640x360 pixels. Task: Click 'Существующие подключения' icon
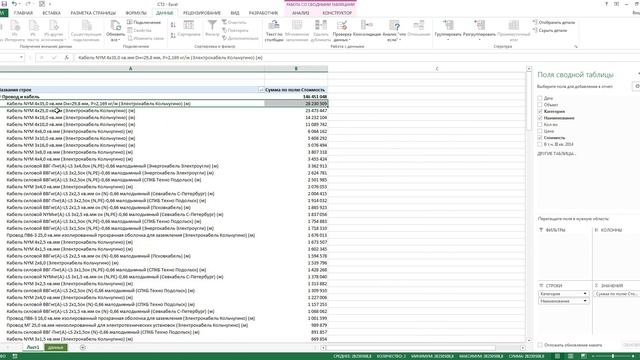(86, 26)
